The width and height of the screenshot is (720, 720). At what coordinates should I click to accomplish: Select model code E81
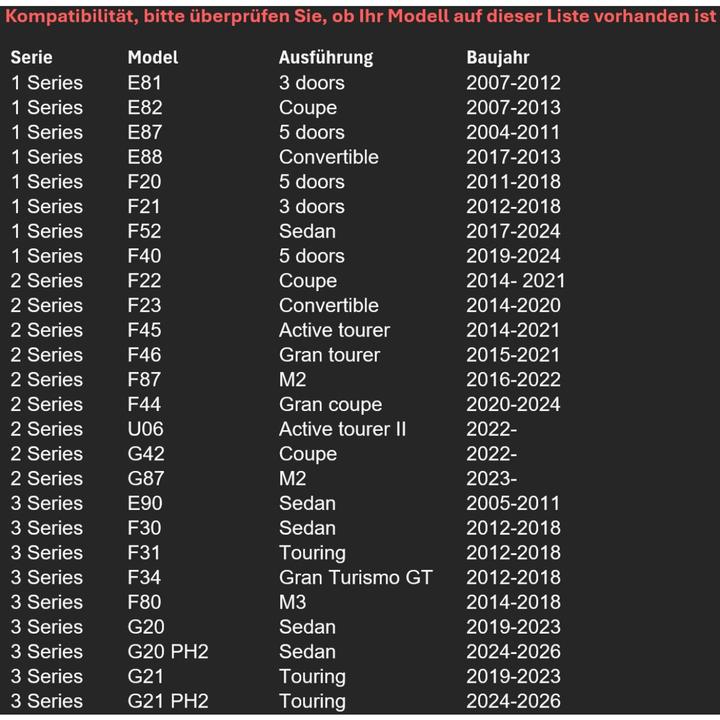coord(144,83)
